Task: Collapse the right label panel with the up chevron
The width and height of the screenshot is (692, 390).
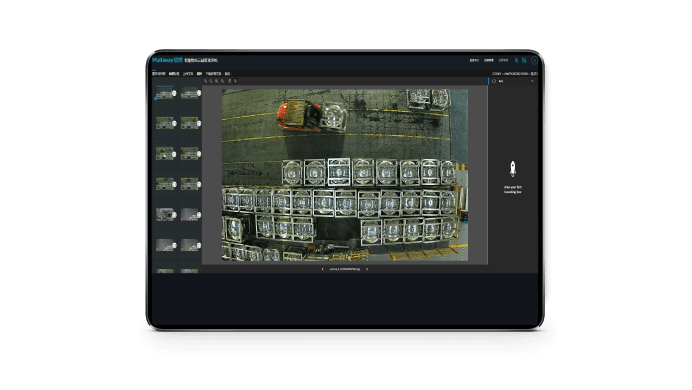Action: pyautogui.click(x=532, y=81)
